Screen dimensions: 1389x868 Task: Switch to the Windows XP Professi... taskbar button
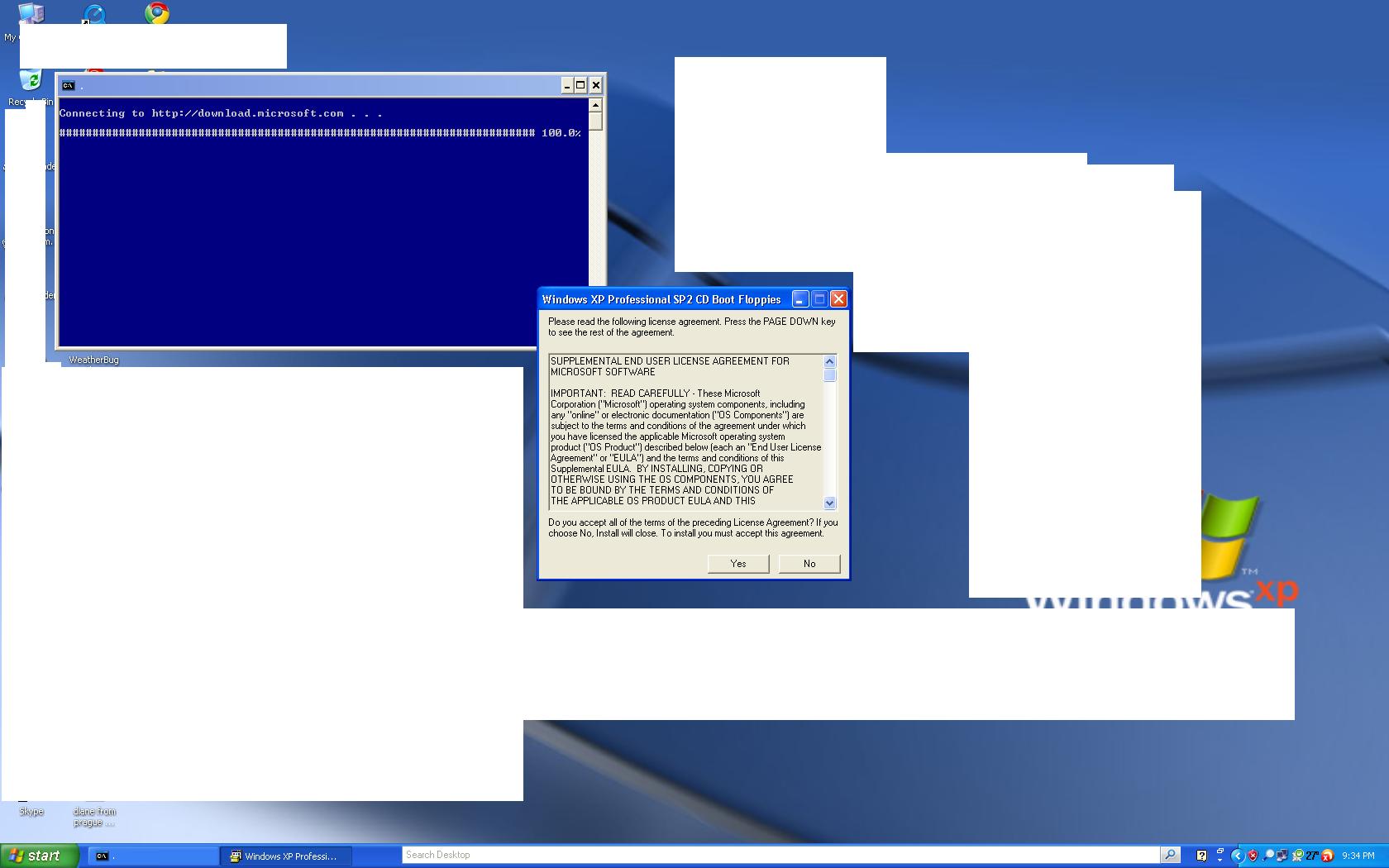point(286,856)
